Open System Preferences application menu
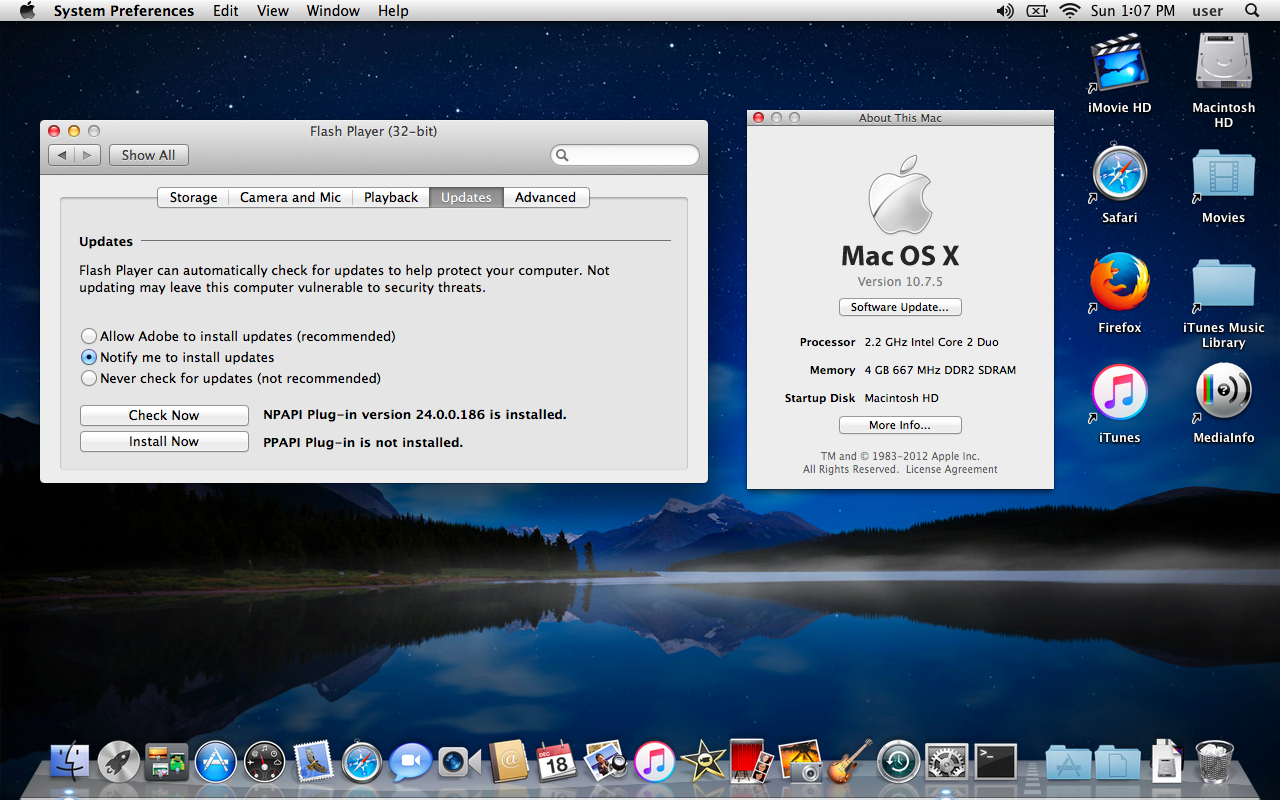Image resolution: width=1280 pixels, height=800 pixels. (124, 11)
